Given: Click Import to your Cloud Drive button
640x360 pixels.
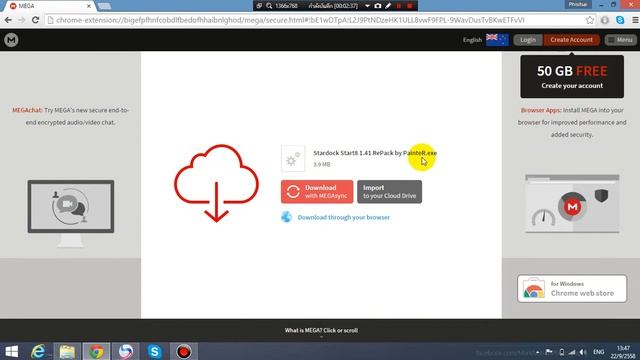Looking at the screenshot, I should click(389, 191).
